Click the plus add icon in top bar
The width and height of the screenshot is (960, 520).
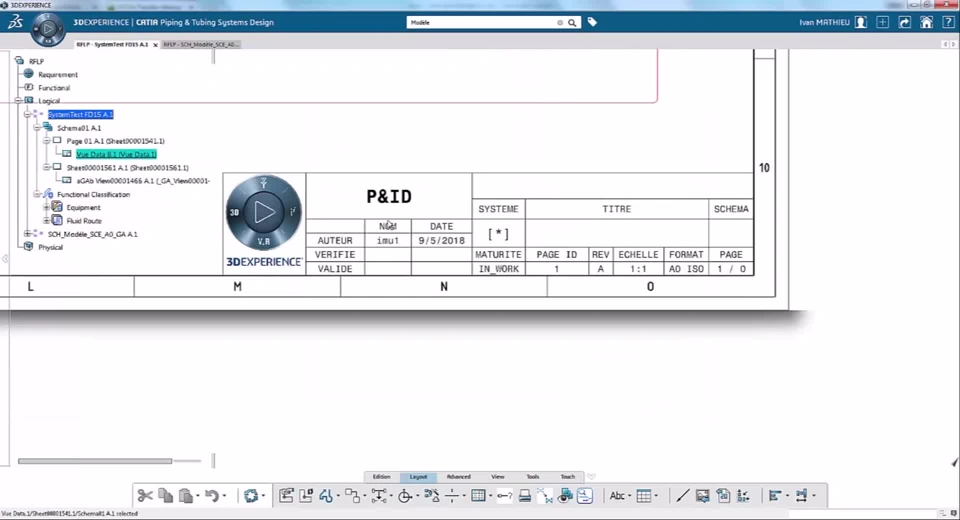(882, 22)
